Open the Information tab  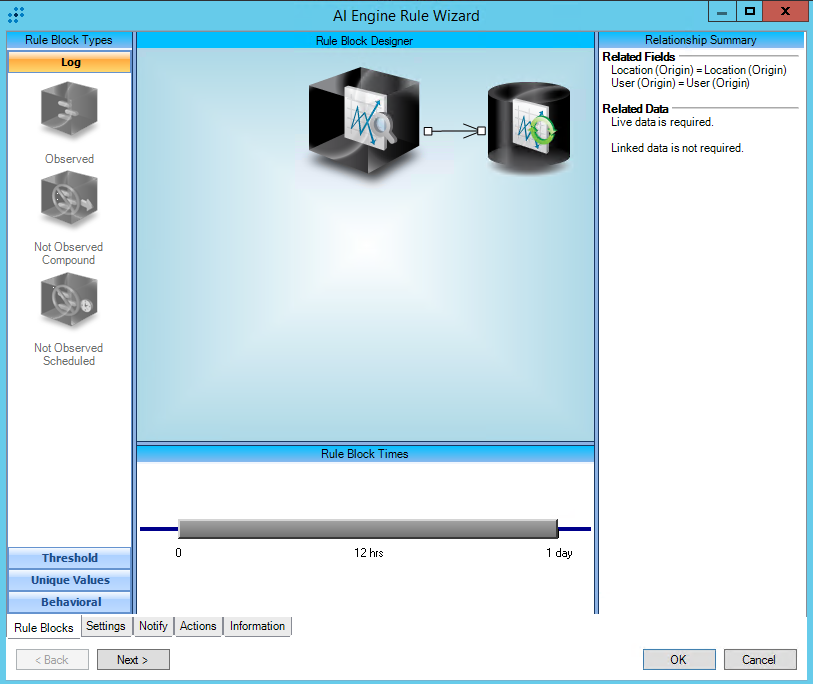(x=257, y=626)
